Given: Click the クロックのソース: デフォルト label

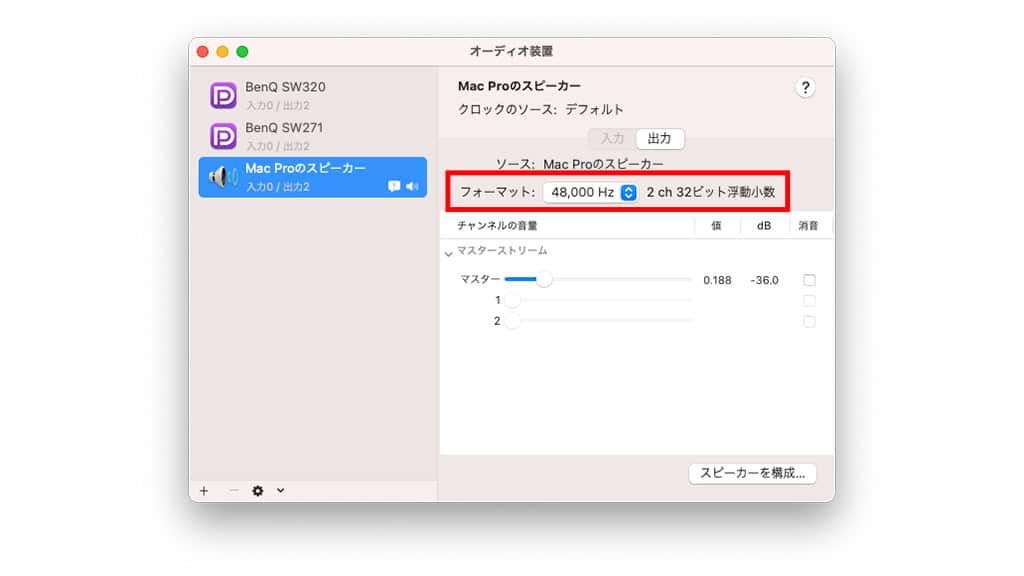Looking at the screenshot, I should (x=541, y=110).
